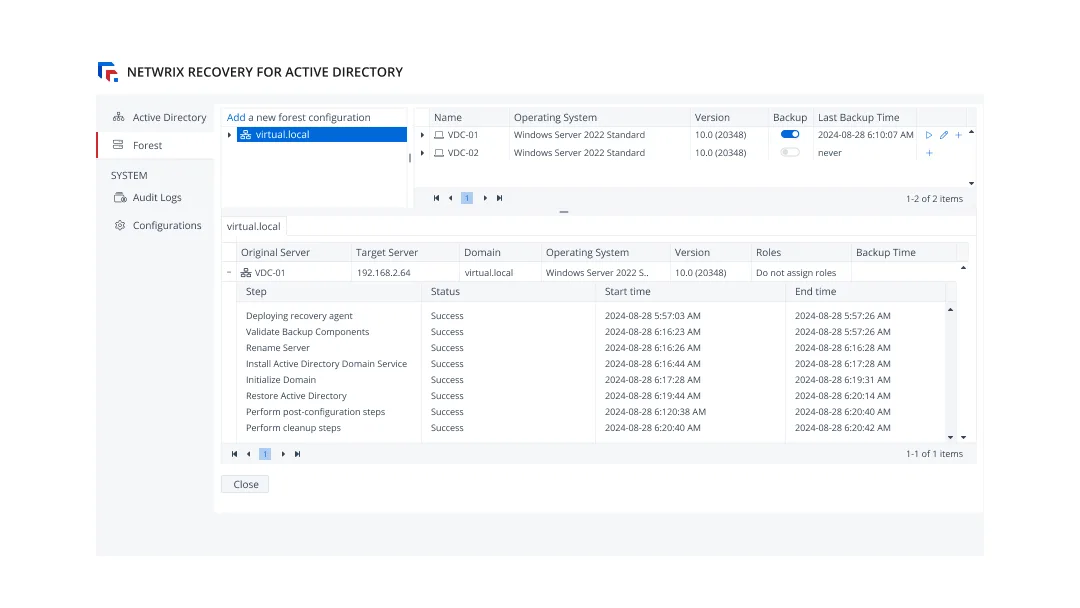Expand the VDC-02 server row
The width and height of the screenshot is (1080, 608).
tap(422, 153)
